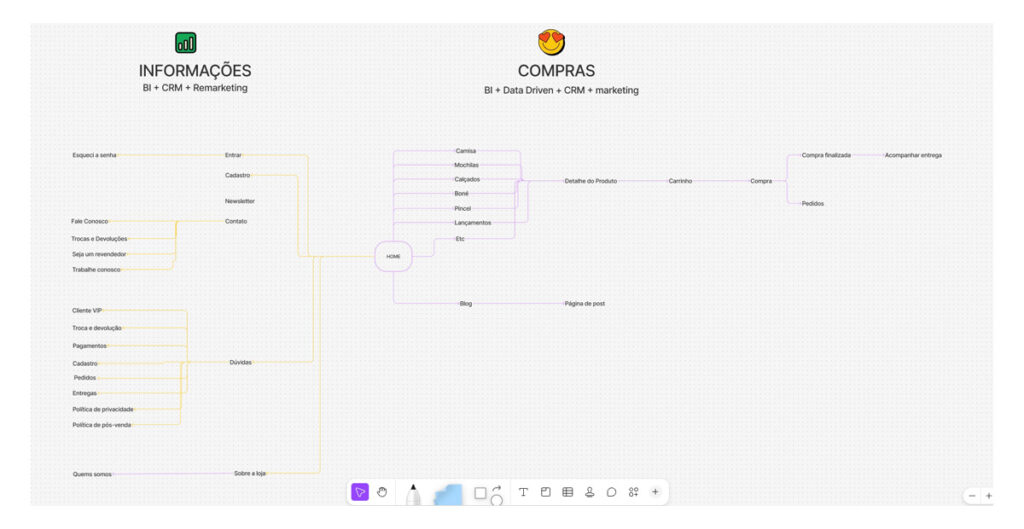Select the 'Detalhe do Produto' node
The width and height of the screenshot is (1024, 529).
pos(590,181)
